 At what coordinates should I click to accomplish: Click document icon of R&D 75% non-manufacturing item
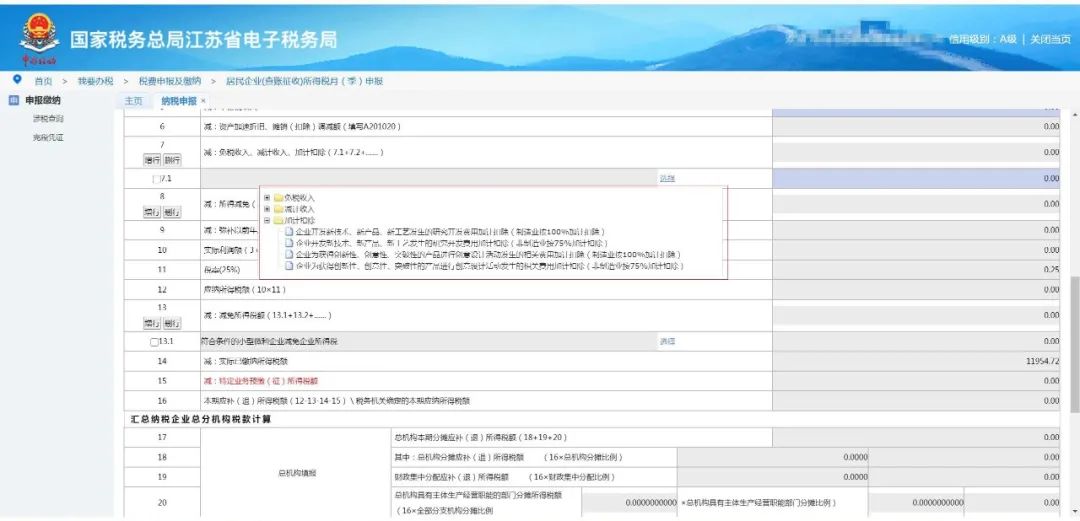[289, 243]
